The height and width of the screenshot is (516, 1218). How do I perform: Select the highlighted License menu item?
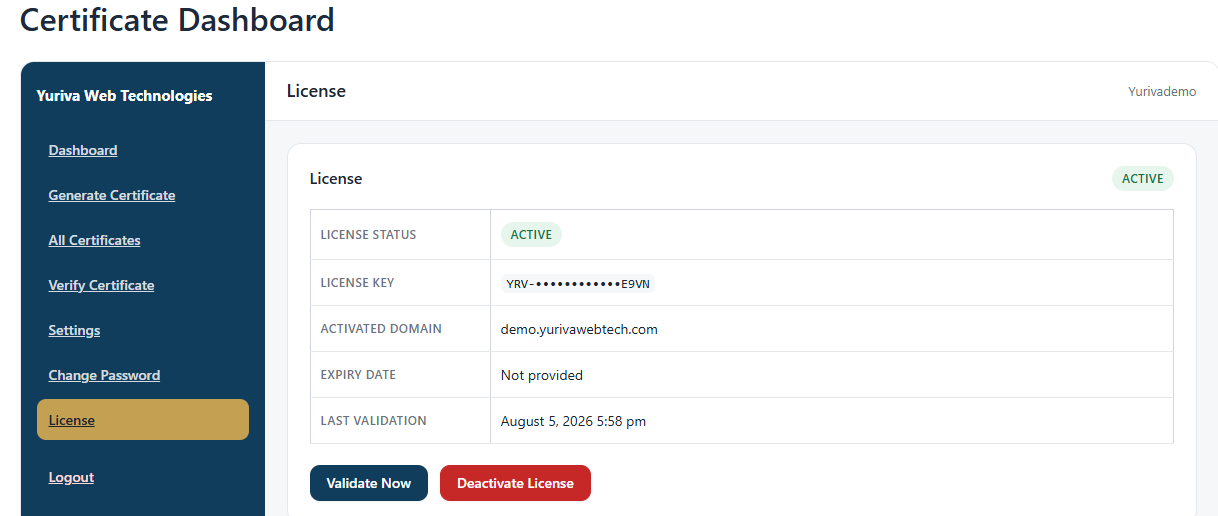click(x=143, y=420)
